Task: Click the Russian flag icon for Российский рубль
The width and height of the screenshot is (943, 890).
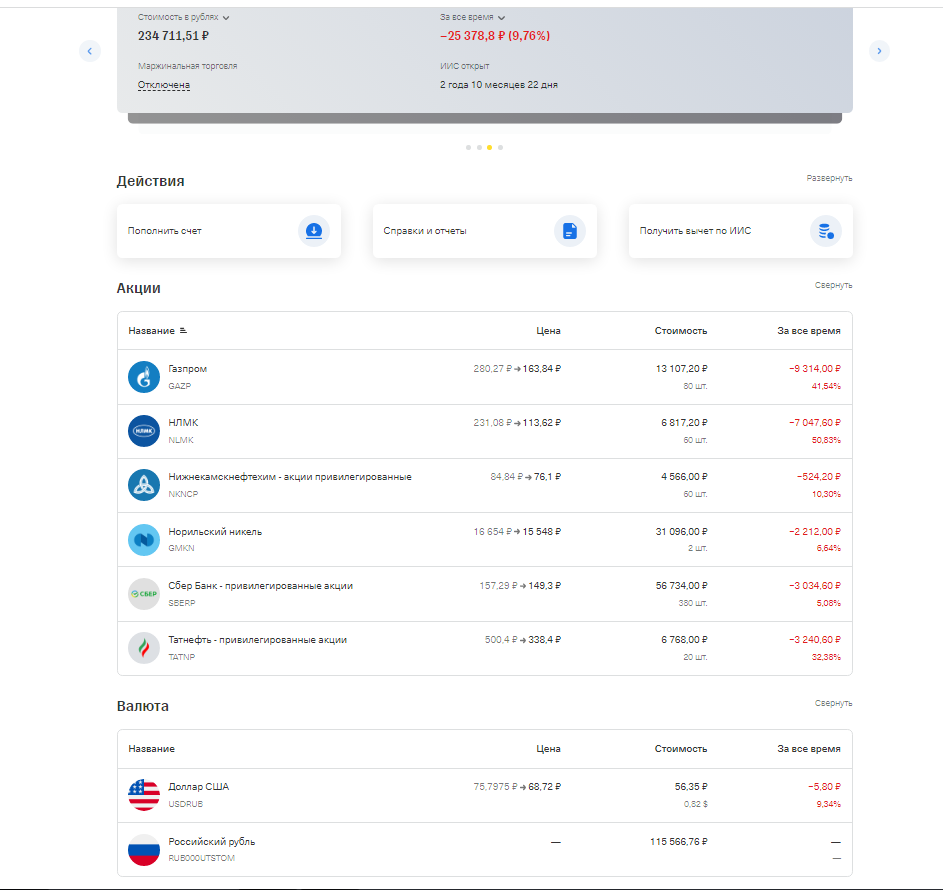Action: pos(144,850)
